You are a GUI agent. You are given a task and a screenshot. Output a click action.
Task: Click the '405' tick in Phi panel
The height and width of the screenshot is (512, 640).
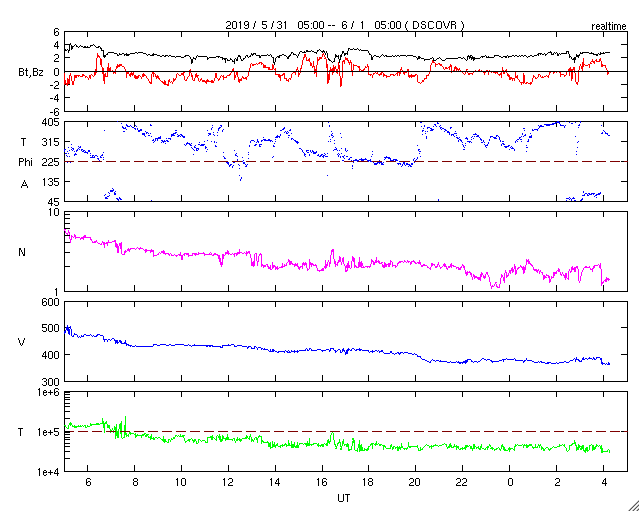tap(52, 122)
